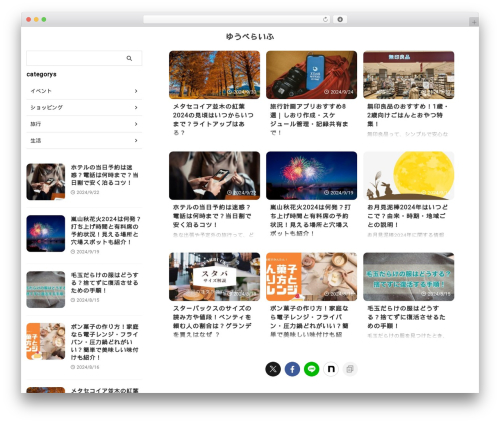Image resolution: width=500 pixels, height=423 pixels.
Task: Open the 生活 category
Action: click(84, 140)
